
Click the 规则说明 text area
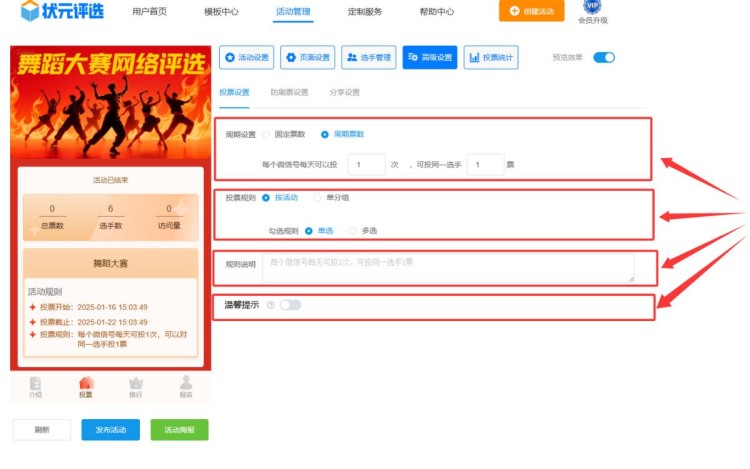pyautogui.click(x=447, y=267)
